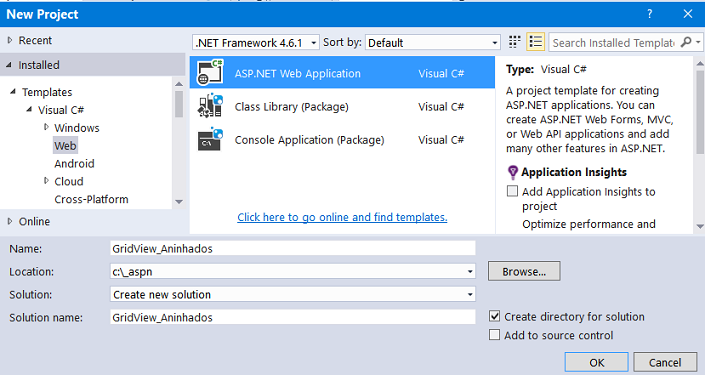705x375 pixels.
Task: Click the ASP.NET Web Application template icon
Action: click(210, 72)
